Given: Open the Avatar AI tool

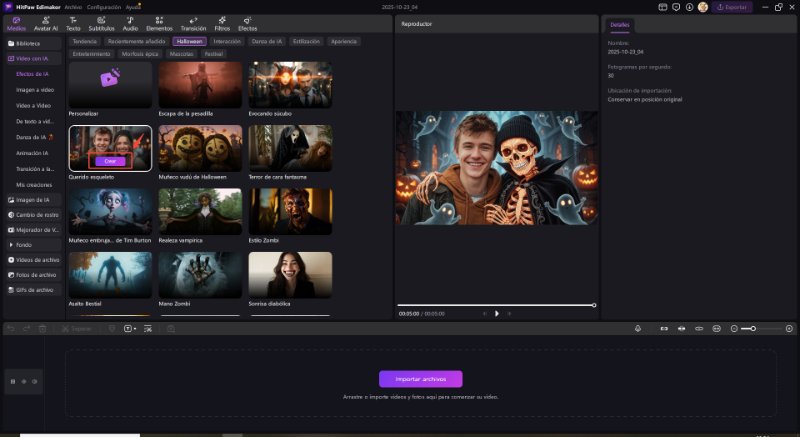Looking at the screenshot, I should (x=45, y=23).
